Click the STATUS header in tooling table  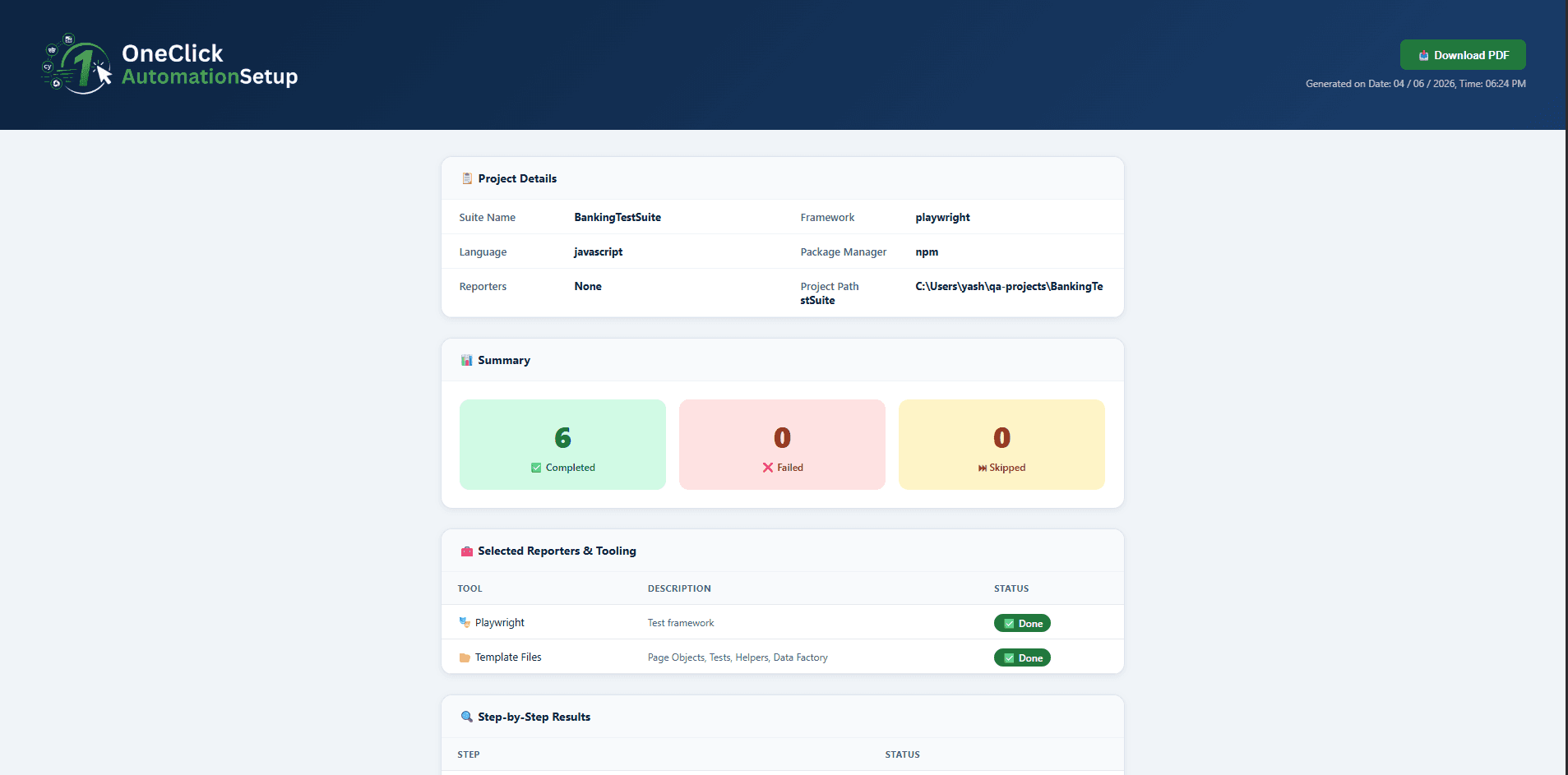[1011, 588]
